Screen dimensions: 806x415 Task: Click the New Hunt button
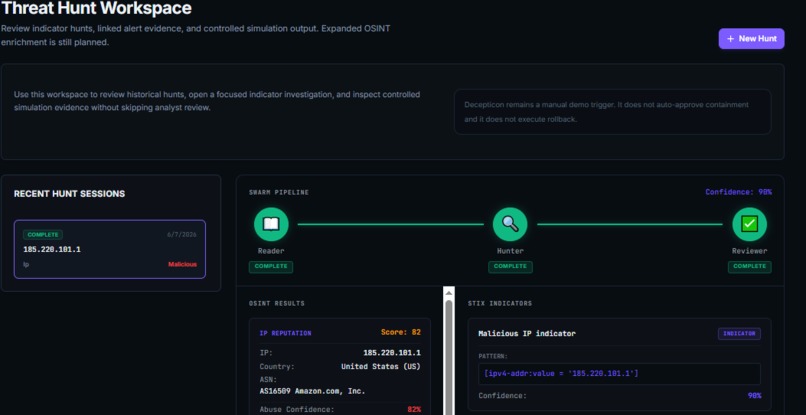pos(751,39)
